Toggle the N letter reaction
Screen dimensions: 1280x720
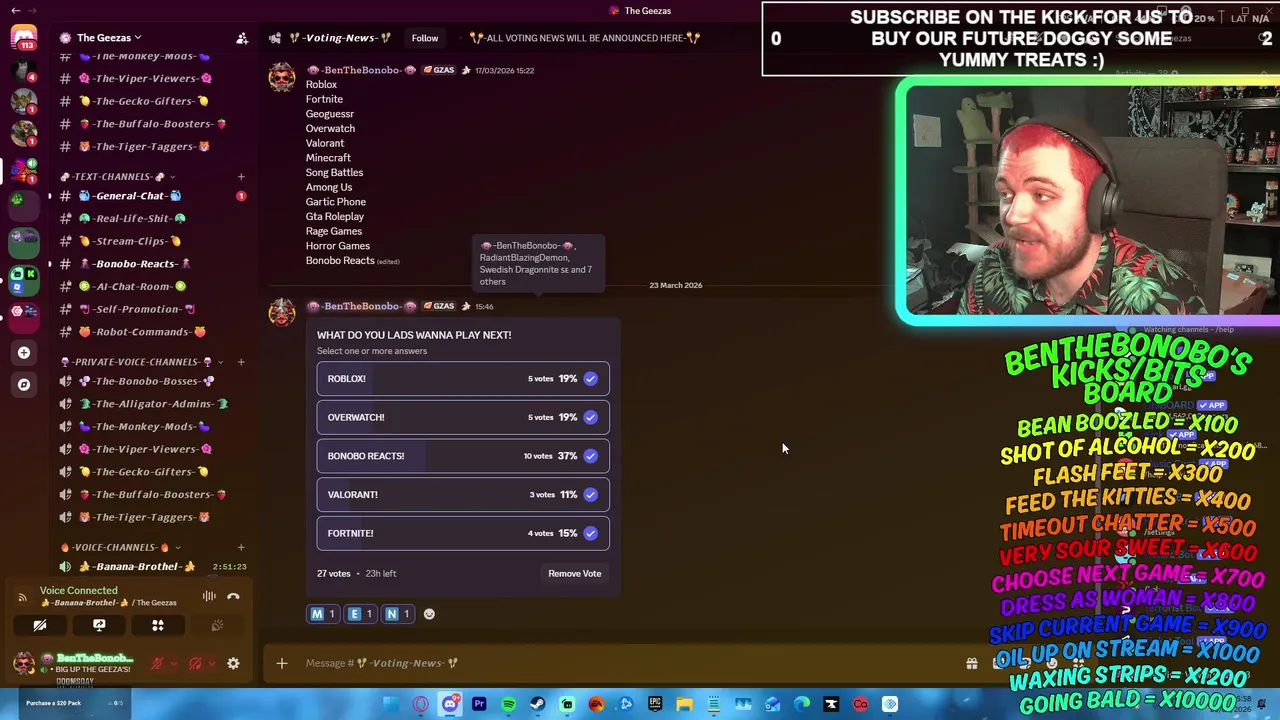[x=397, y=614]
